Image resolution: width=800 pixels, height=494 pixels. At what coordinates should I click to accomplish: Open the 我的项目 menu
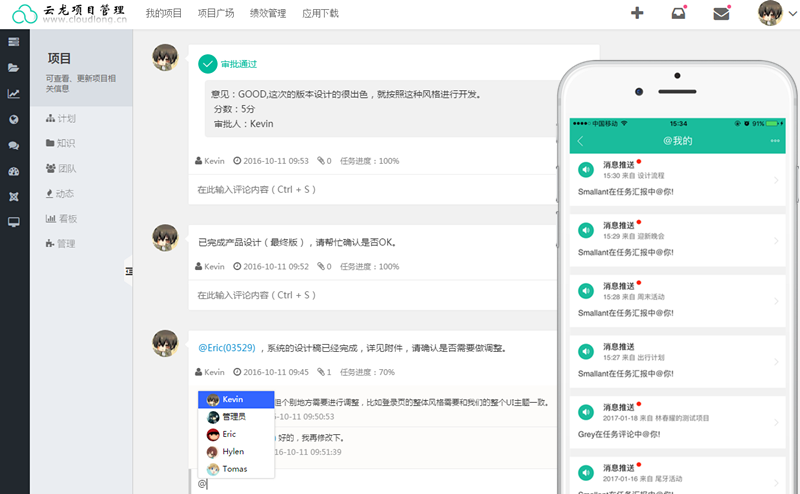tap(163, 13)
